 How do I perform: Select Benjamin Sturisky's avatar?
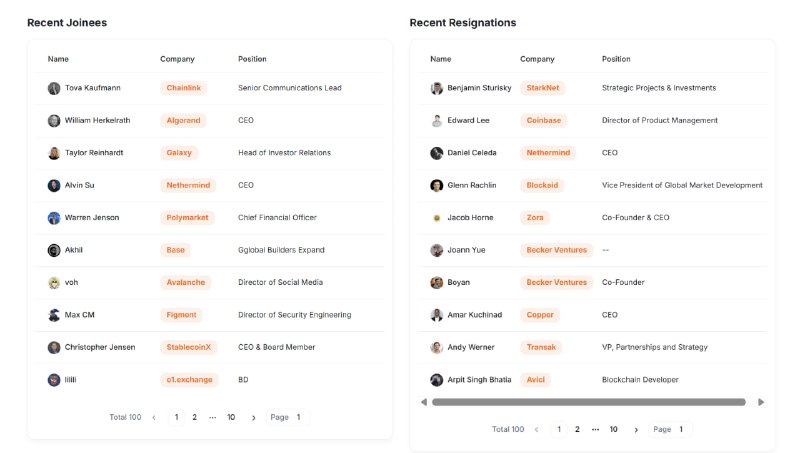(x=436, y=88)
